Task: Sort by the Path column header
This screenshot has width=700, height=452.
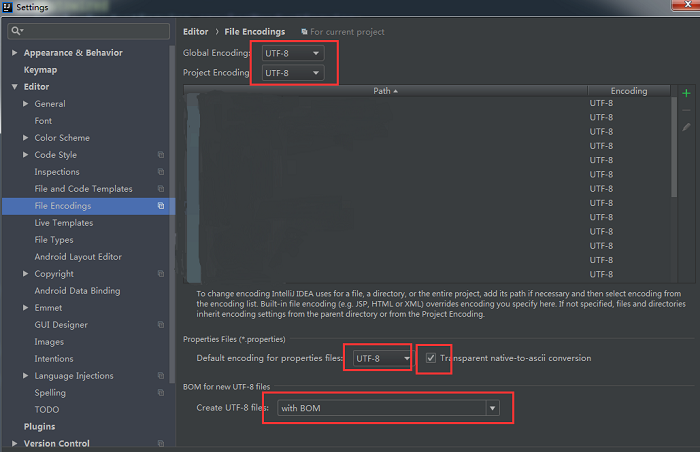Action: [x=385, y=91]
